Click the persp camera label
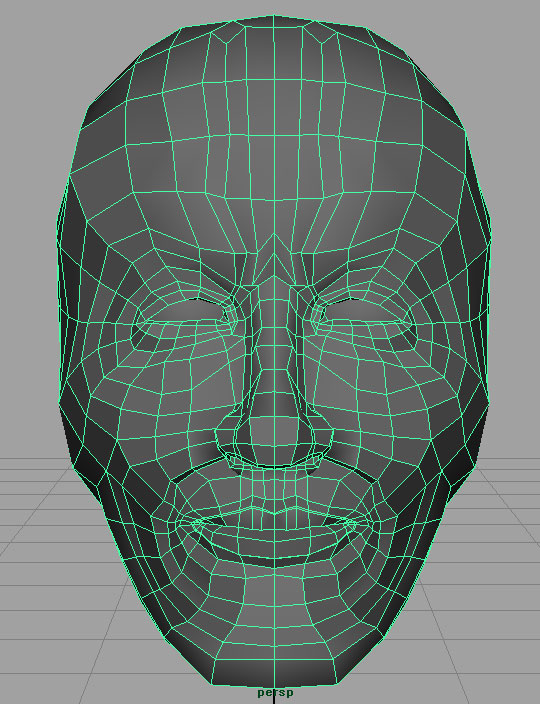 [276, 693]
